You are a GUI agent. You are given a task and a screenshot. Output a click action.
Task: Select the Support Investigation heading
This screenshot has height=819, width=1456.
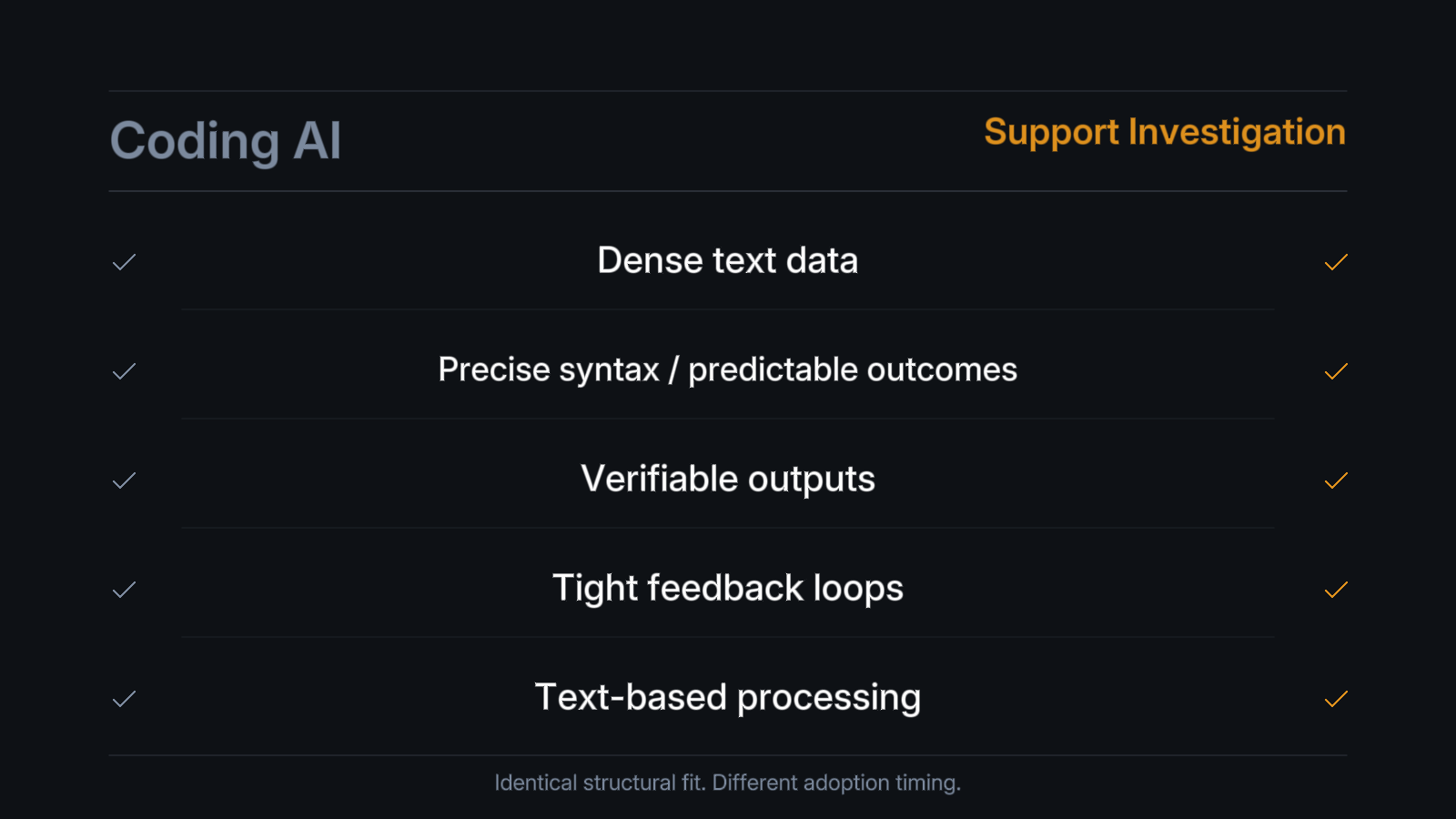(x=1164, y=132)
